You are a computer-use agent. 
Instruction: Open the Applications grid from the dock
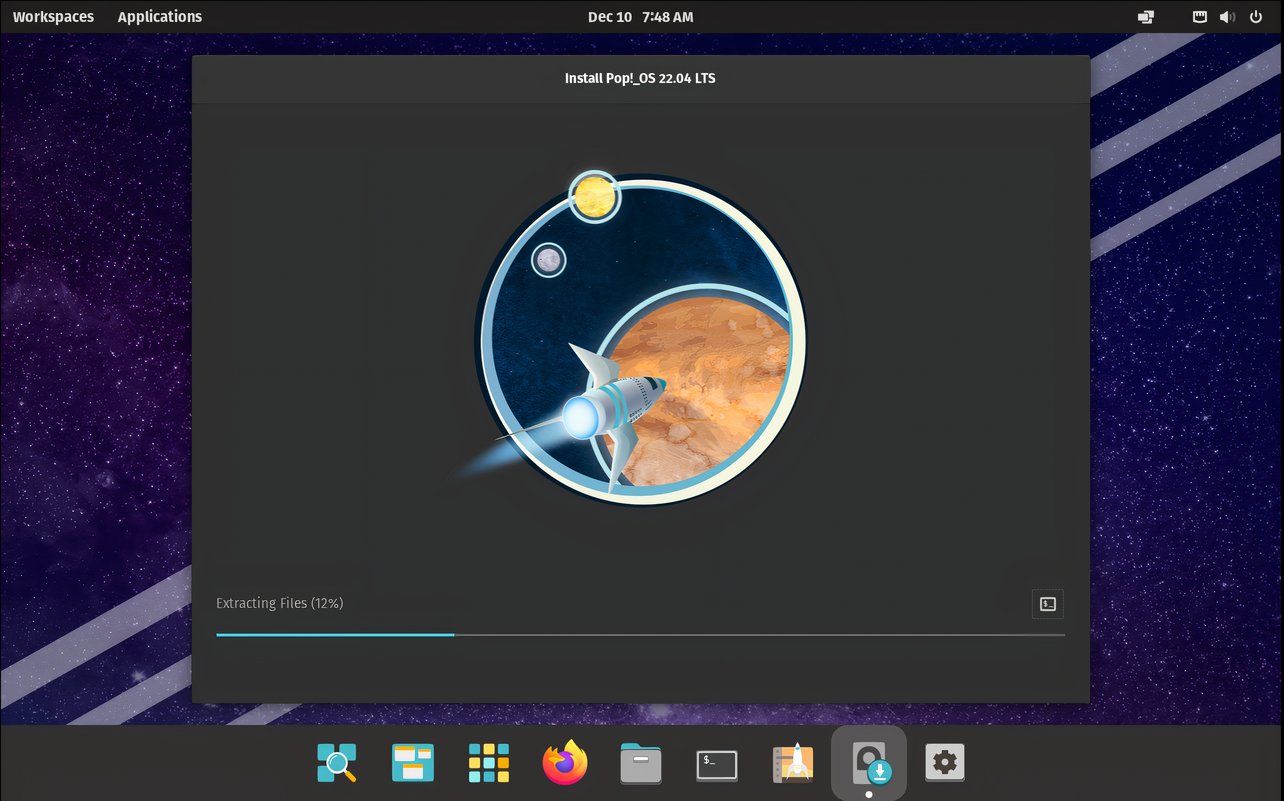[488, 761]
